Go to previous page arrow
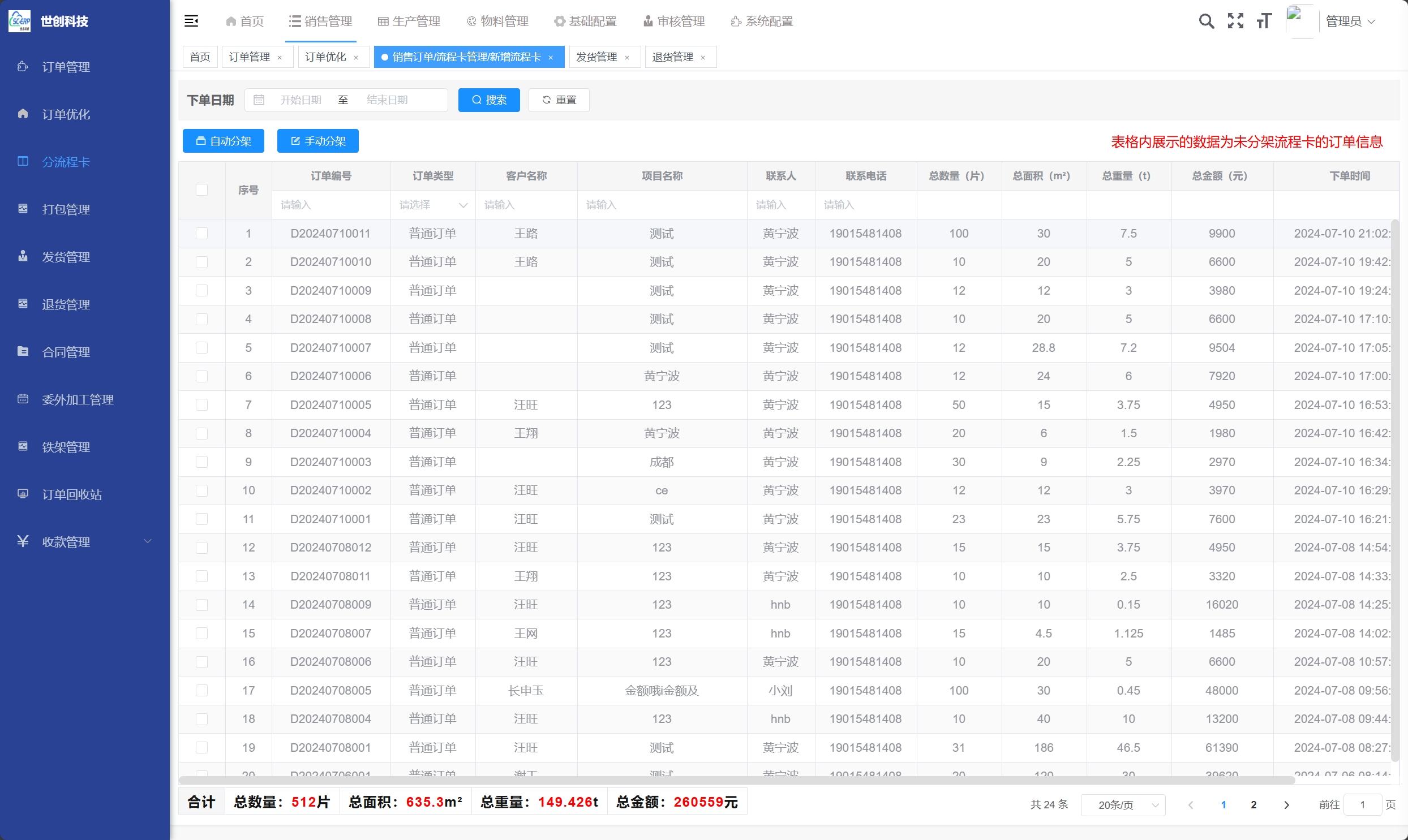 tap(1191, 805)
